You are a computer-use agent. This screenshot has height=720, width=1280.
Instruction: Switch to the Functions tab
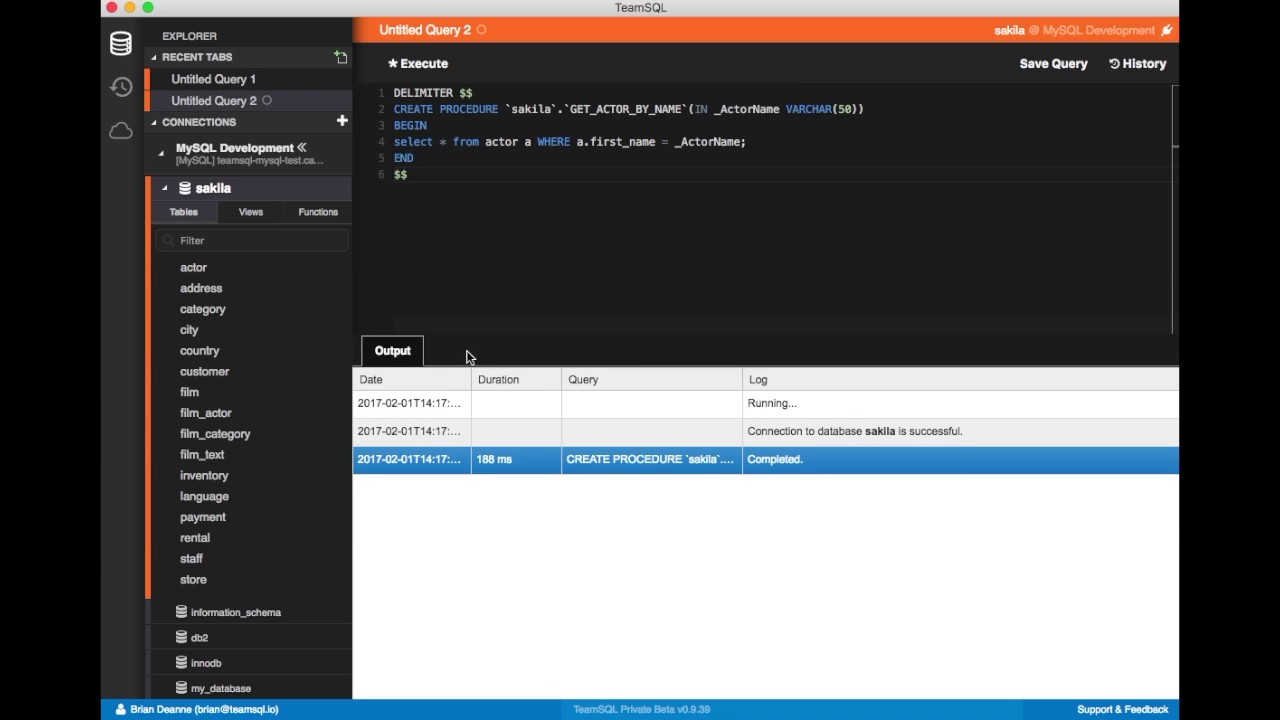coord(318,212)
